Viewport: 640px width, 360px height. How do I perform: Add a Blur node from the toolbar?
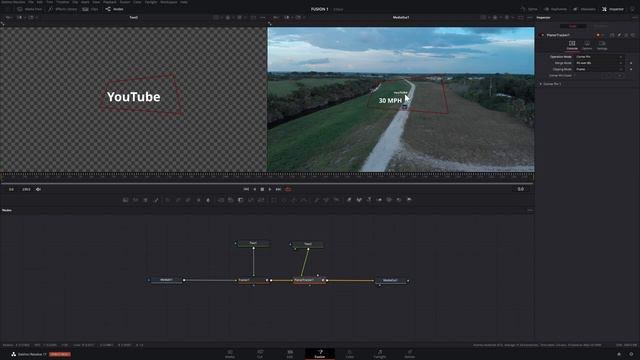click(208, 200)
